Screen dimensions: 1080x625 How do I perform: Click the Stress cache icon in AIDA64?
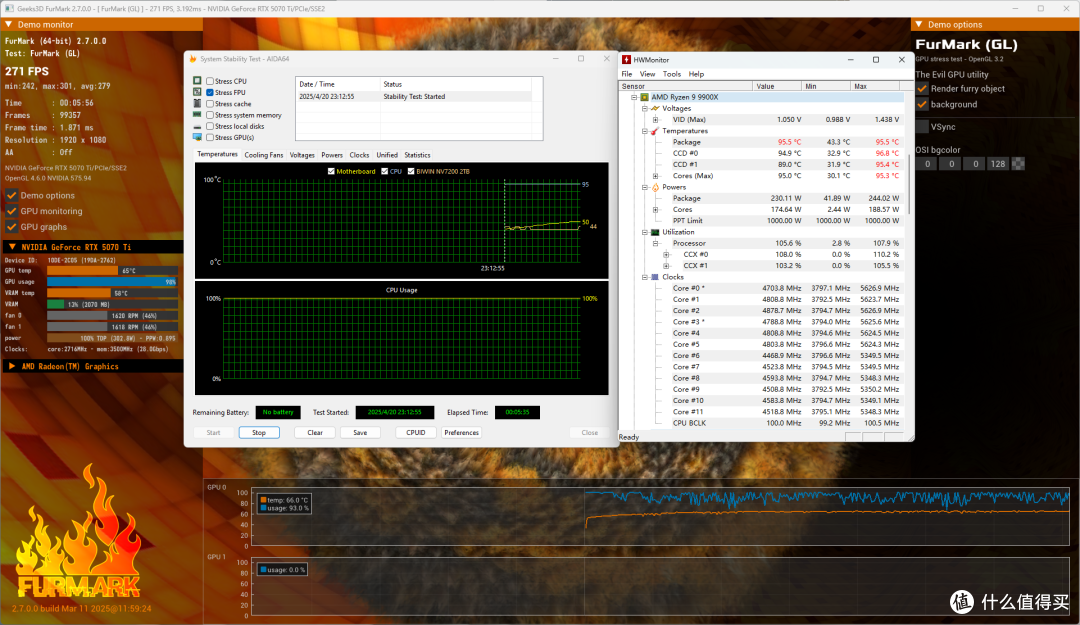click(198, 103)
